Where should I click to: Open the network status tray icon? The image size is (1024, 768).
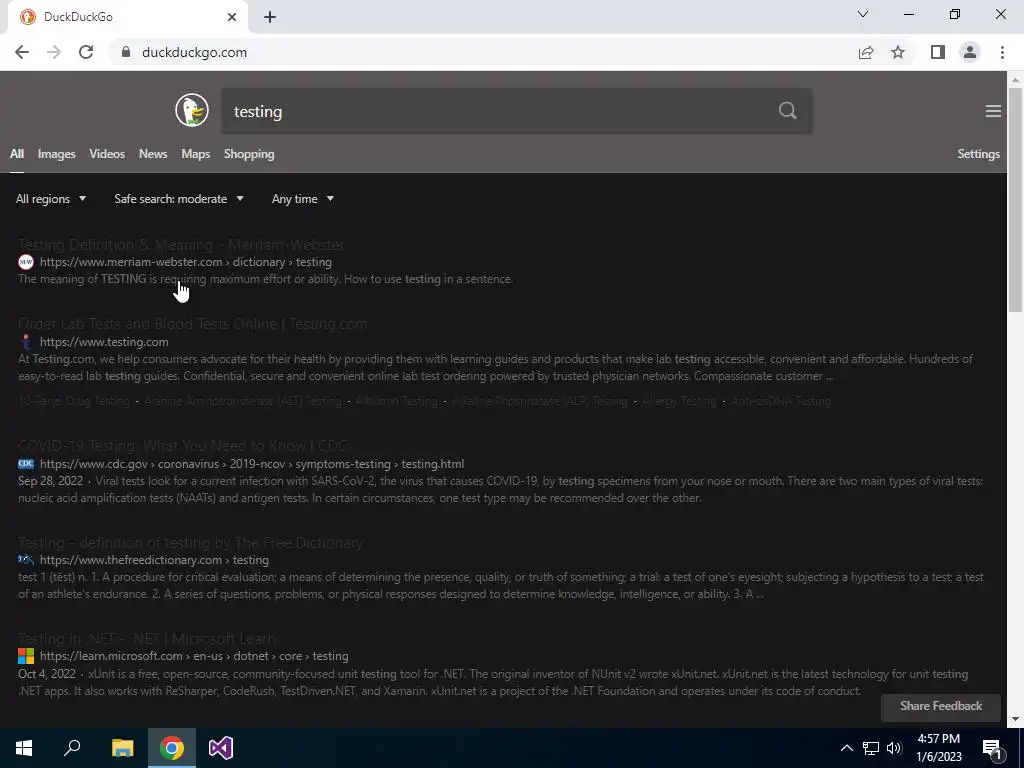[871, 748]
